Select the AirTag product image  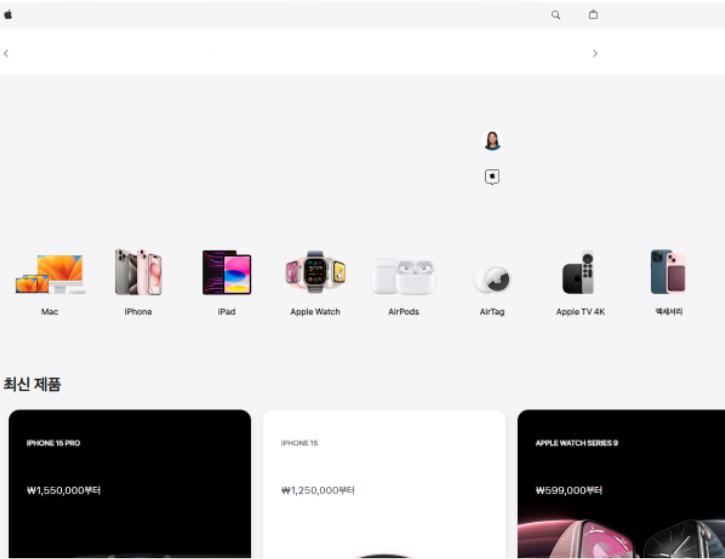click(x=492, y=279)
